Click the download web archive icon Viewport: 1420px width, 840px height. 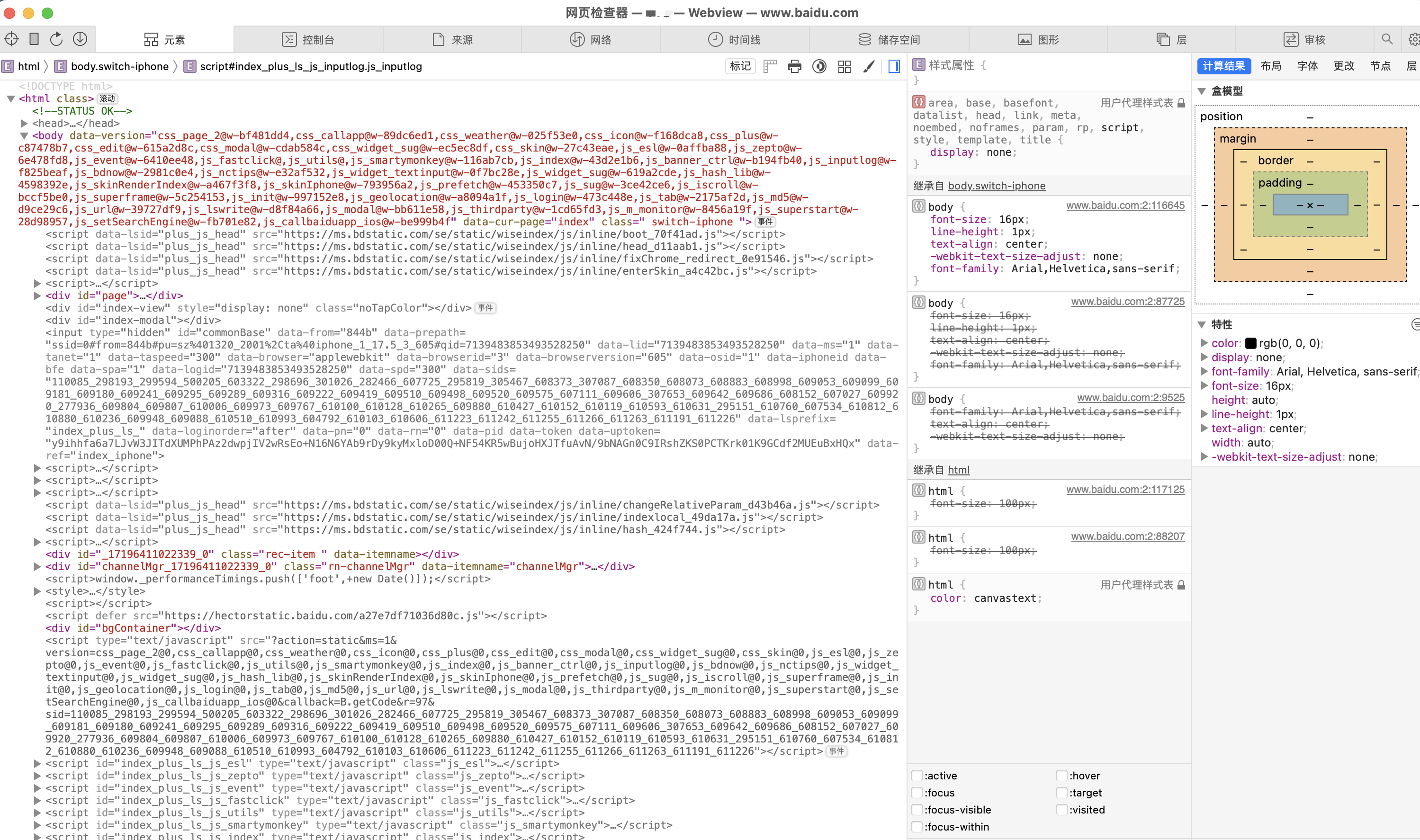point(80,39)
